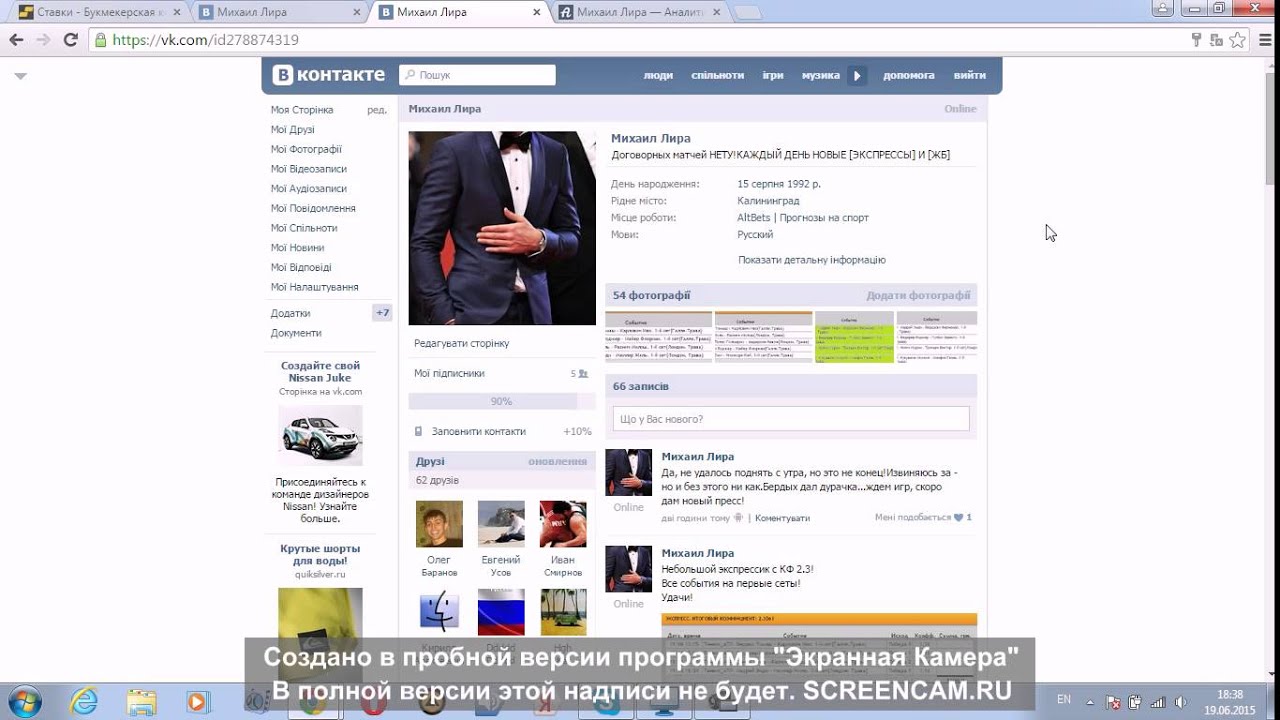Open the Russian flag friend avatar

[501, 612]
